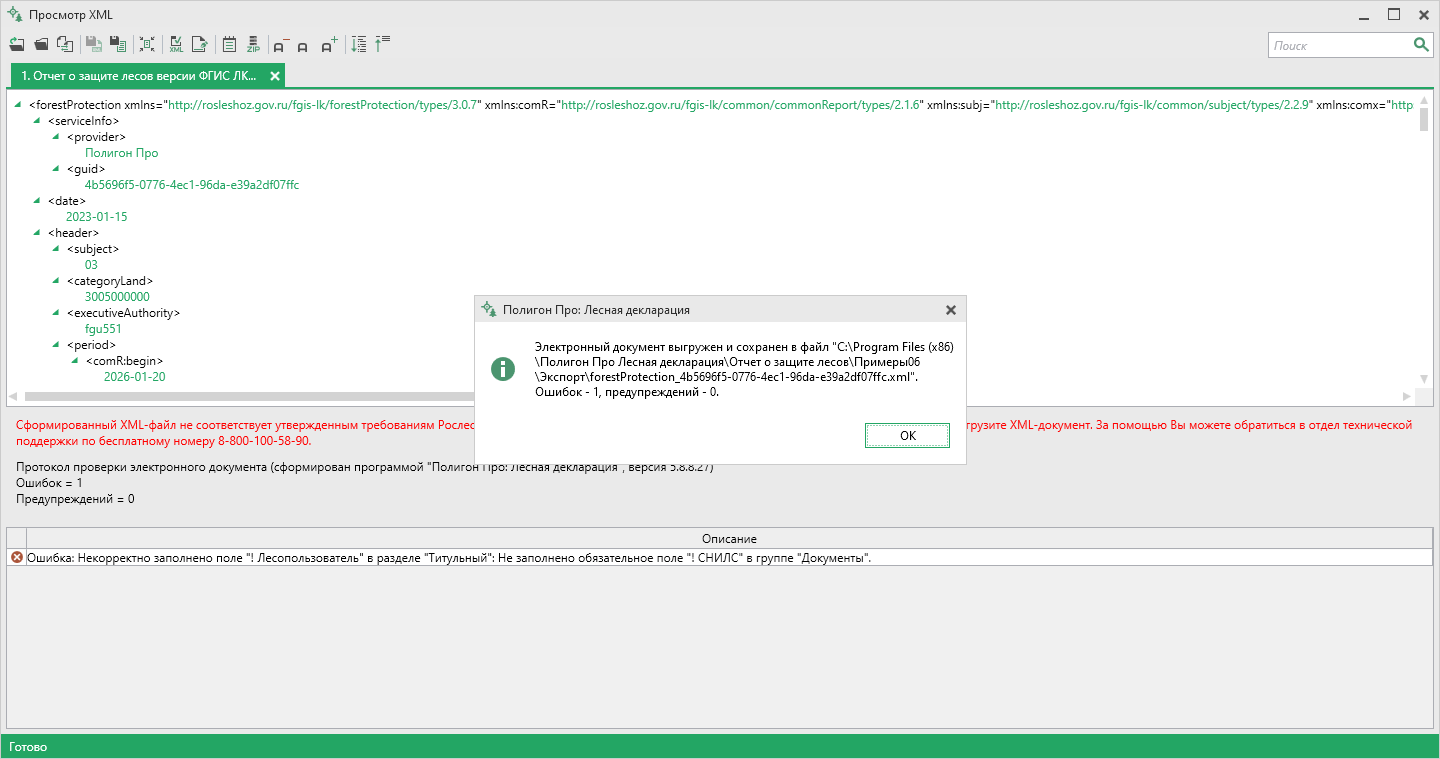Click the XML checkmark validation icon
Image resolution: width=1440 pixels, height=759 pixels.
[x=176, y=44]
